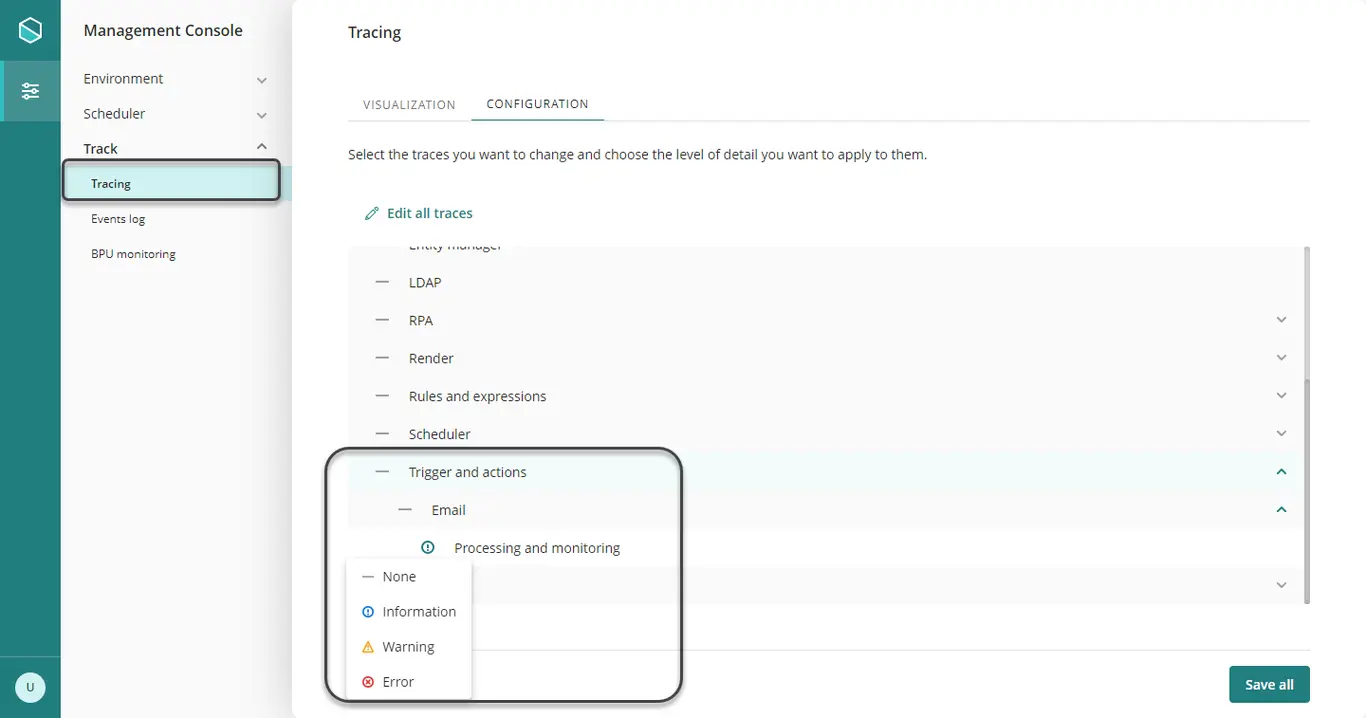Choose Information in the level menu
The width and height of the screenshot is (1366, 718).
[x=408, y=612]
